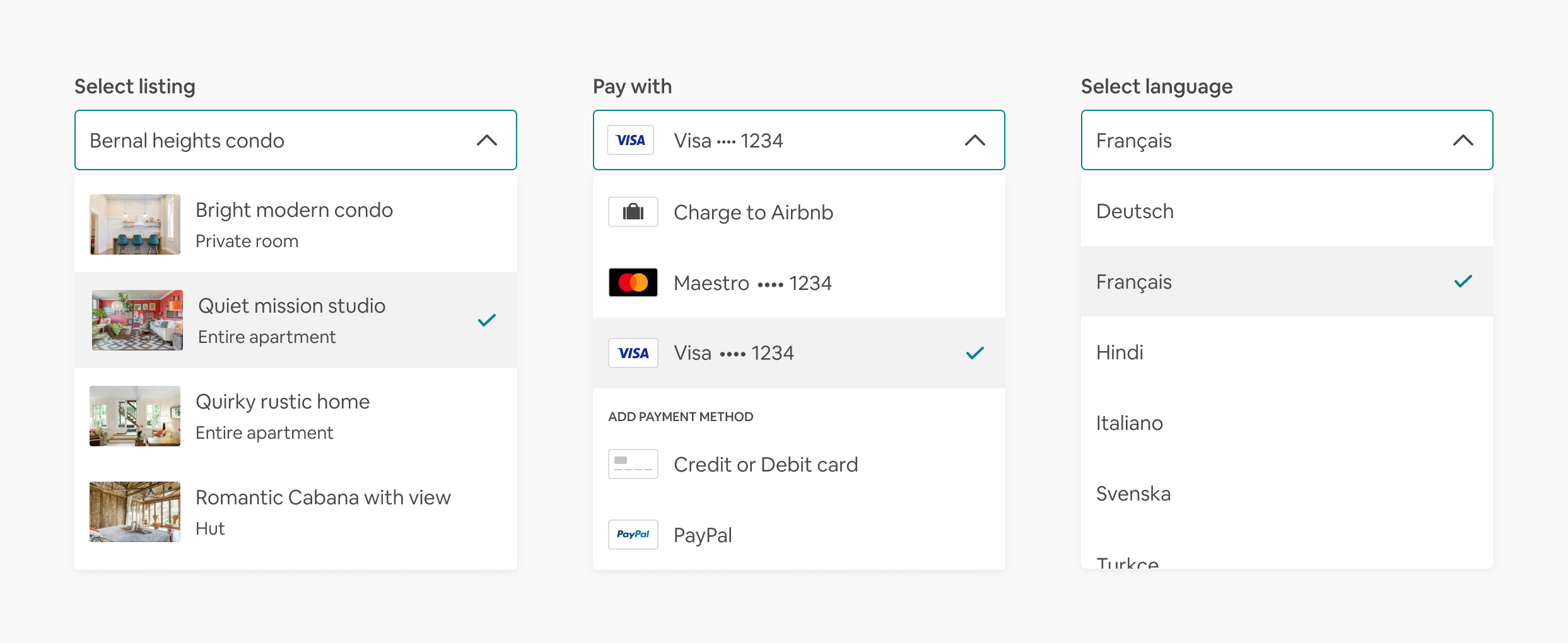Select Quirky rustic home listing
Screen dimensions: 1568x643
point(283,416)
